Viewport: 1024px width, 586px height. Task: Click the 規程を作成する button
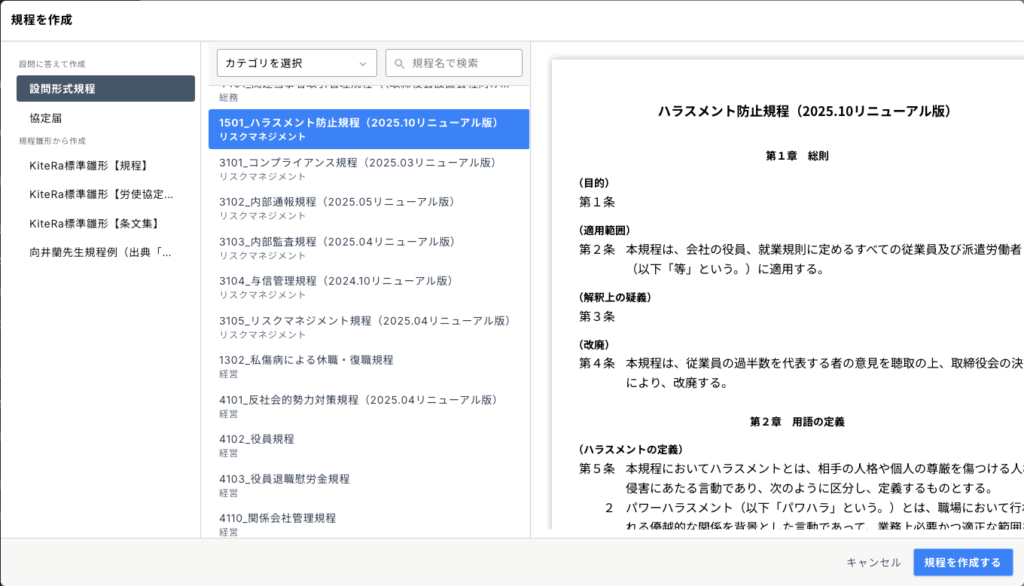point(962,563)
